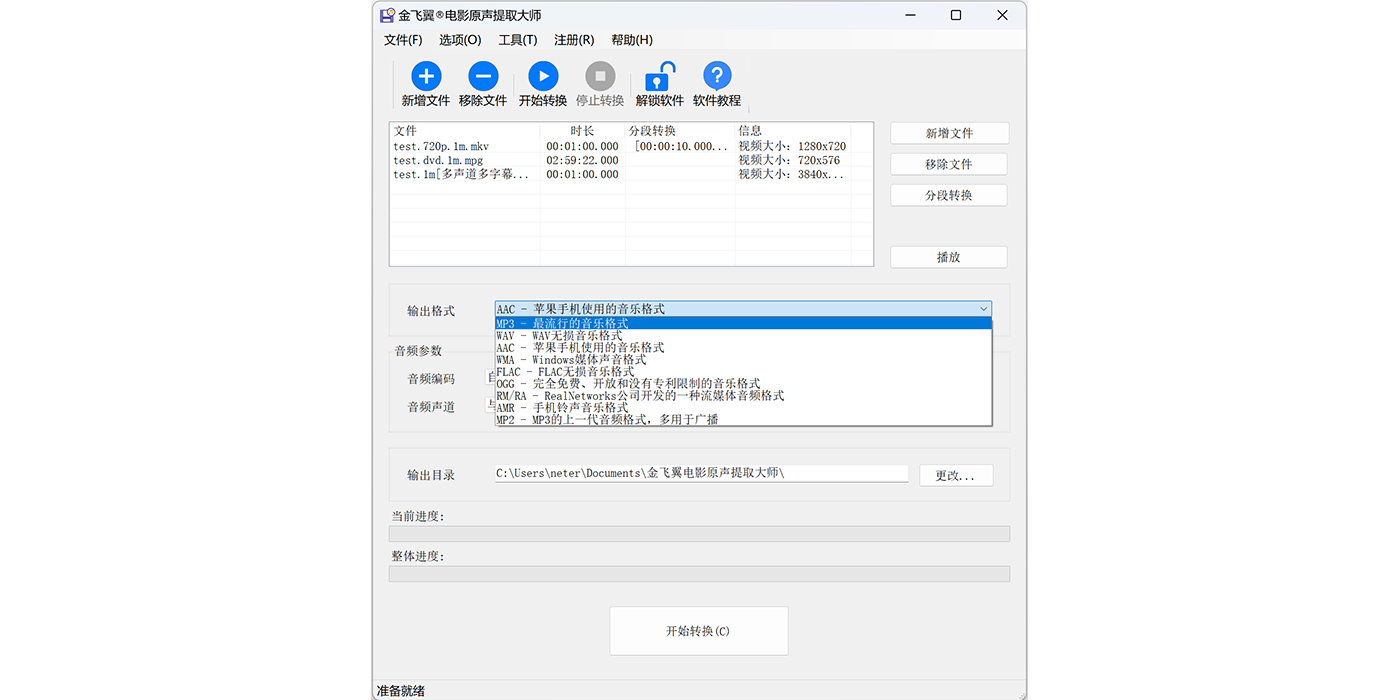Click the 移除文件 side button

click(x=949, y=164)
